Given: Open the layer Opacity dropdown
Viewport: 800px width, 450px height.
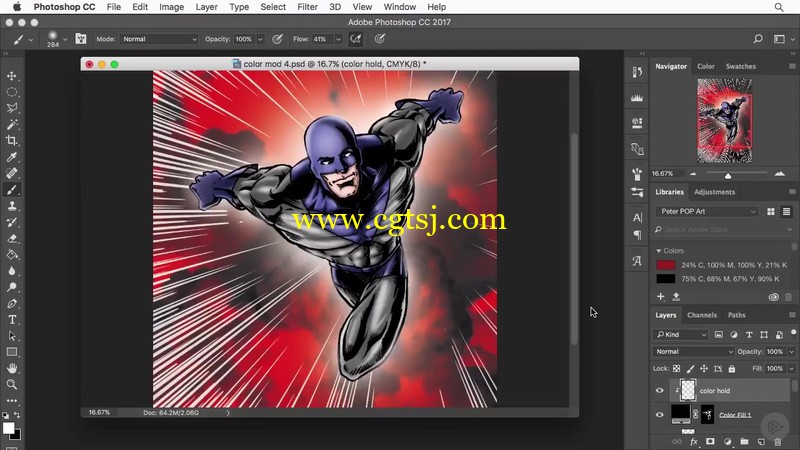Looking at the screenshot, I should (791, 352).
